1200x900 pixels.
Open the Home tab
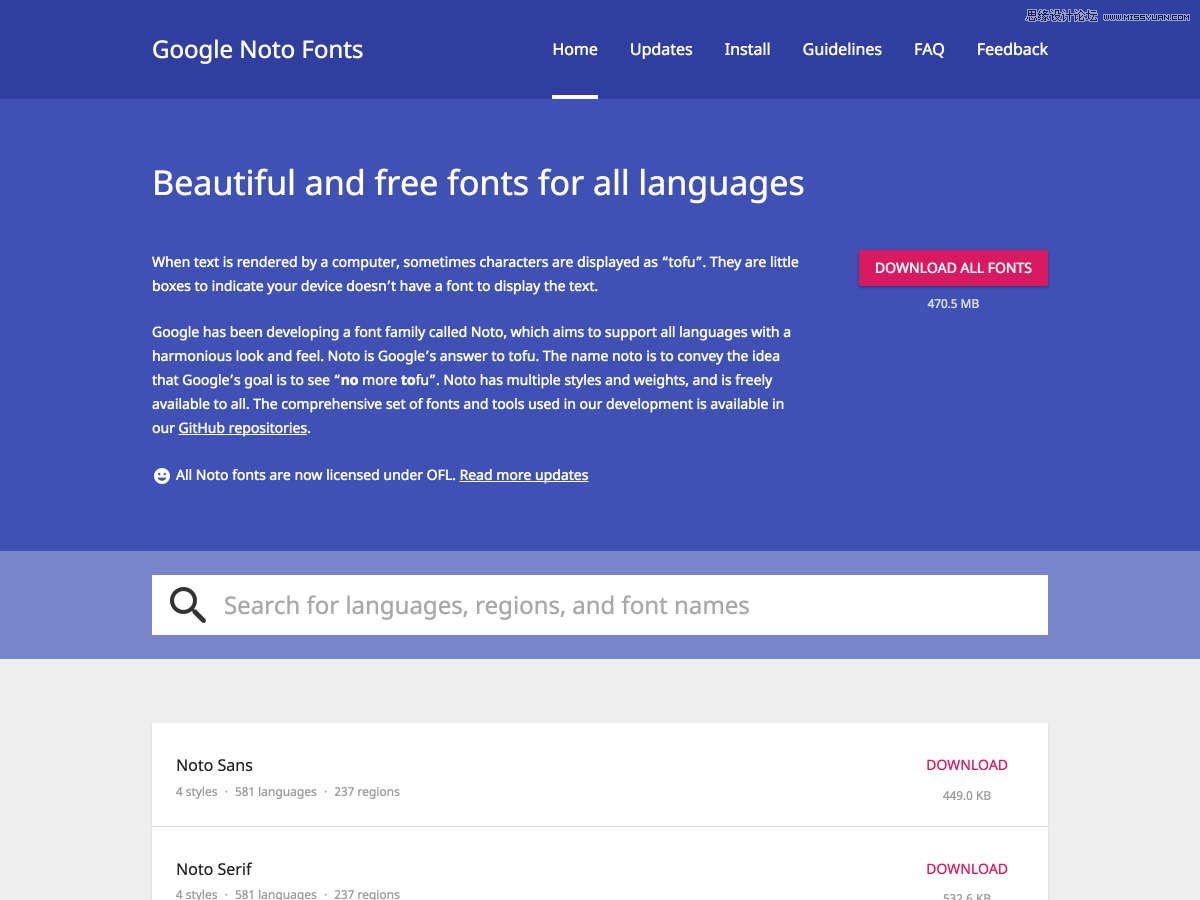click(575, 49)
